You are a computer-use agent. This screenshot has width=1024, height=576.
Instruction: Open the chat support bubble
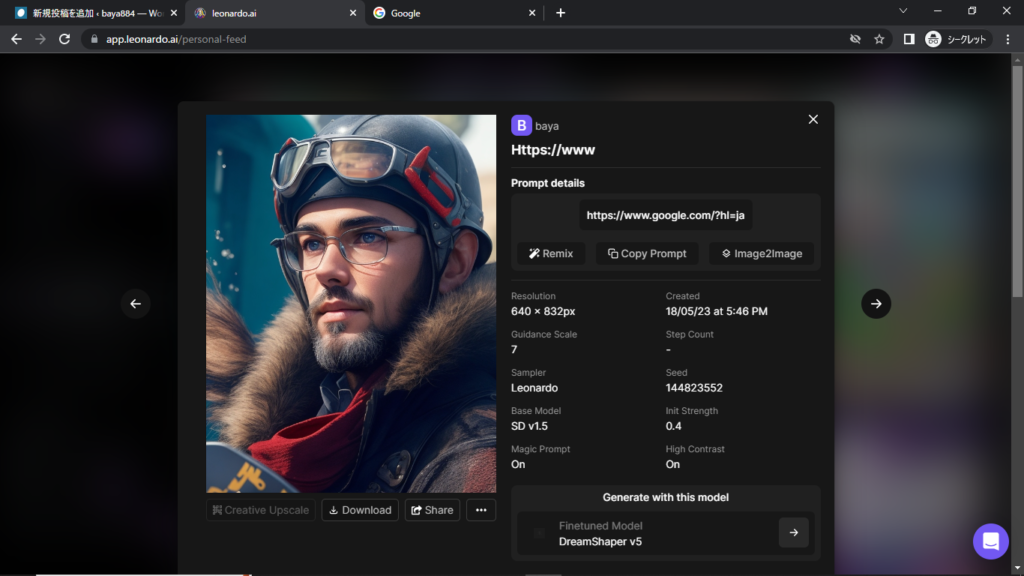(990, 541)
